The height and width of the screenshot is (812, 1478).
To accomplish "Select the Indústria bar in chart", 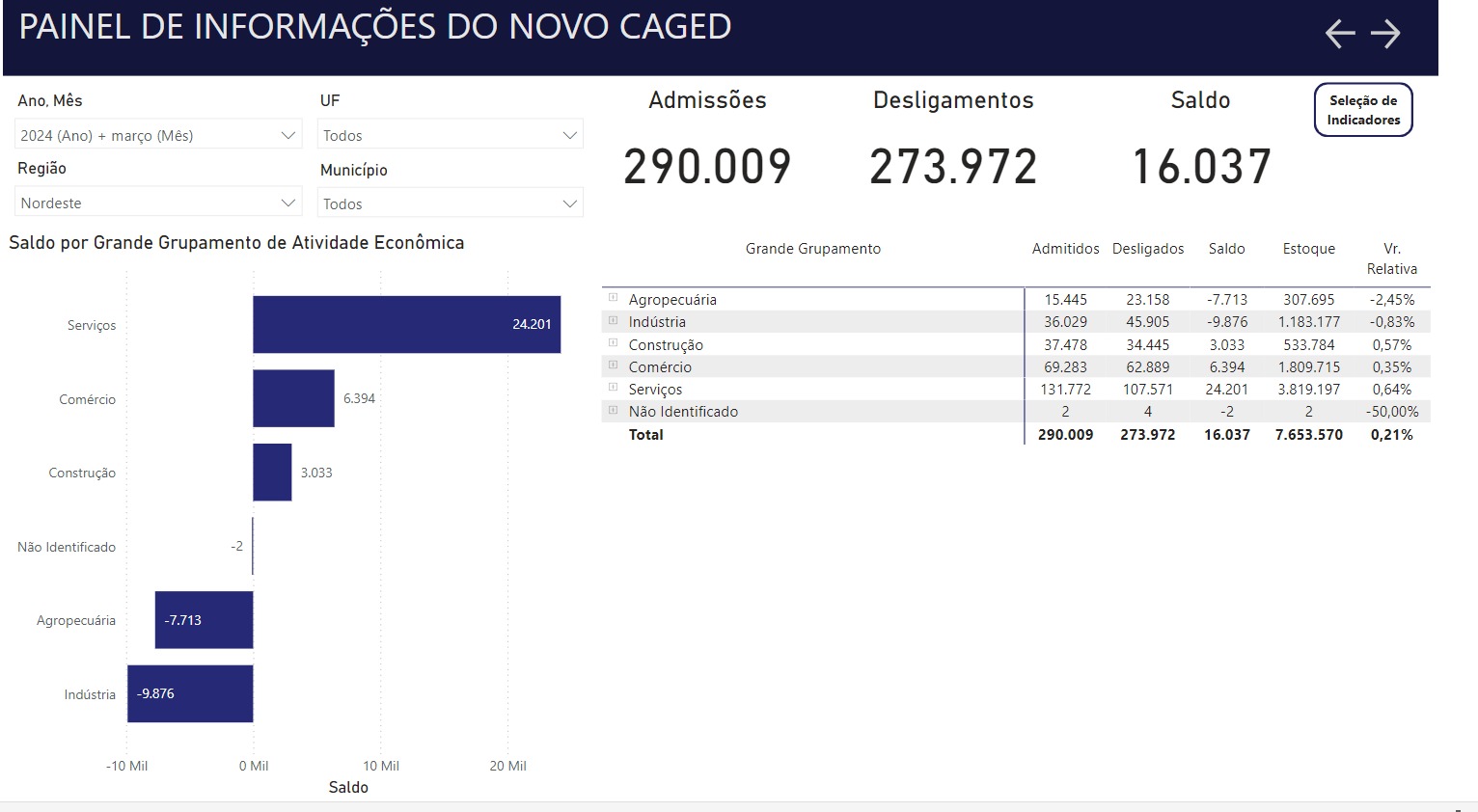I will (190, 693).
